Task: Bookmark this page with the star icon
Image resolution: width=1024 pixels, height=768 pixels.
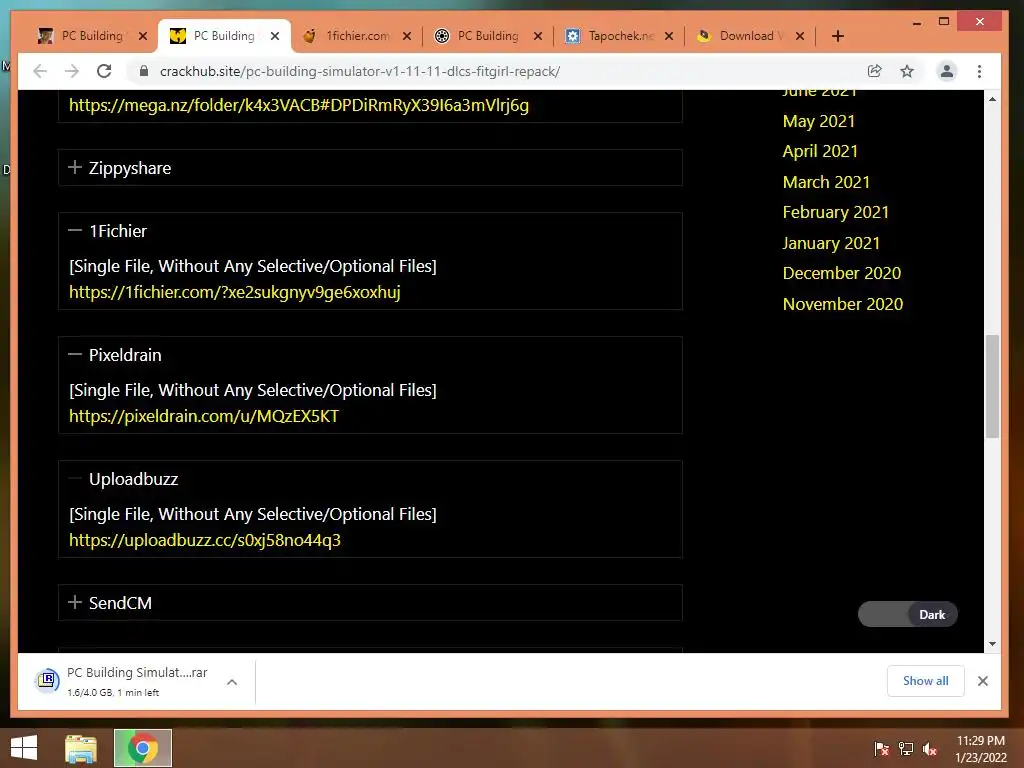Action: [x=907, y=71]
